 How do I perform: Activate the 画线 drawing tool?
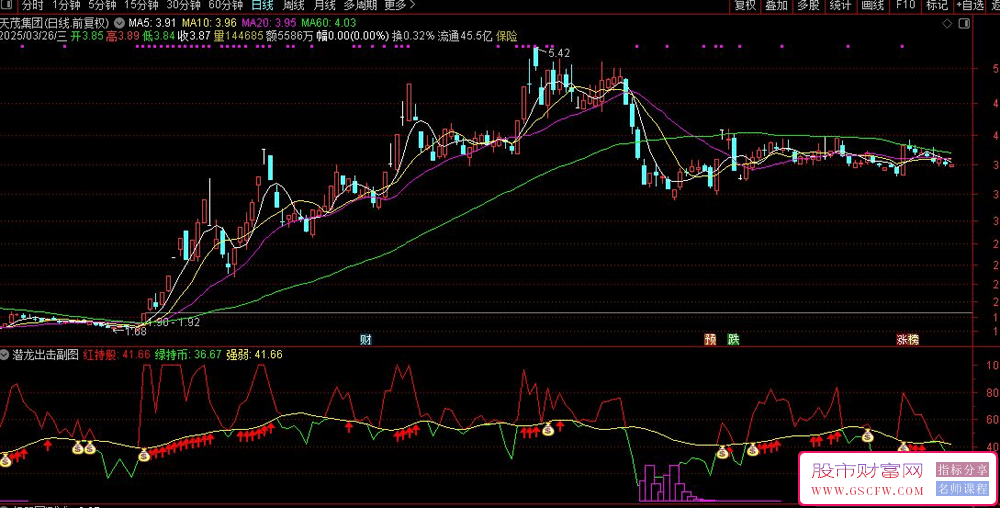pos(872,6)
